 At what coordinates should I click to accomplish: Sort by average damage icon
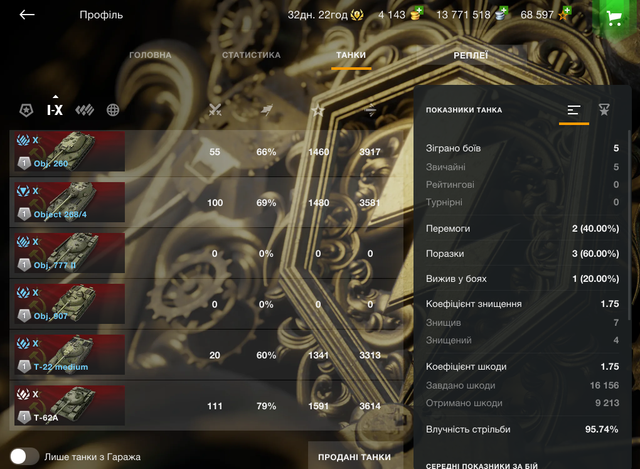pos(370,110)
